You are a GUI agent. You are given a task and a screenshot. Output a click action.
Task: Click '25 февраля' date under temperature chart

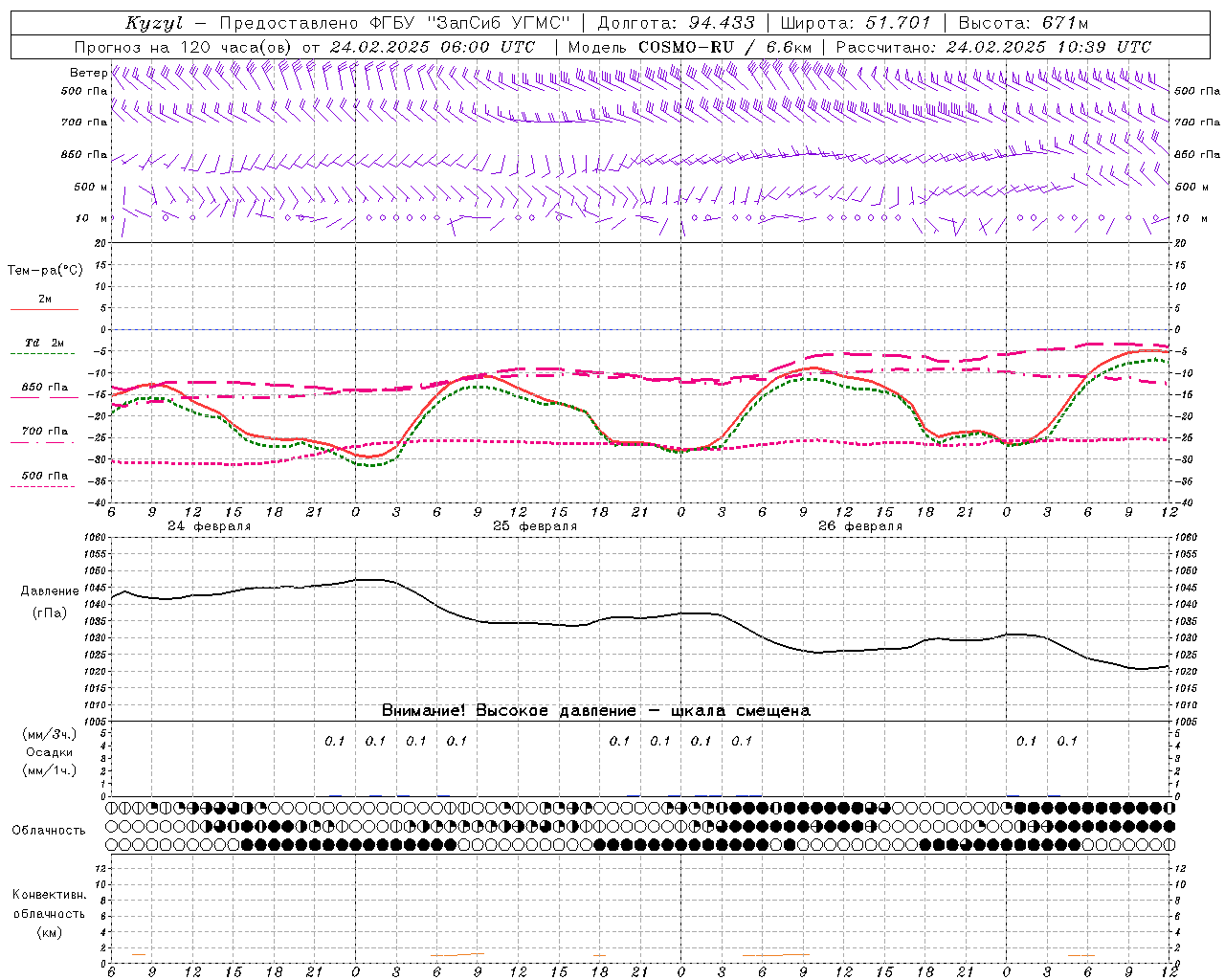[x=534, y=526]
